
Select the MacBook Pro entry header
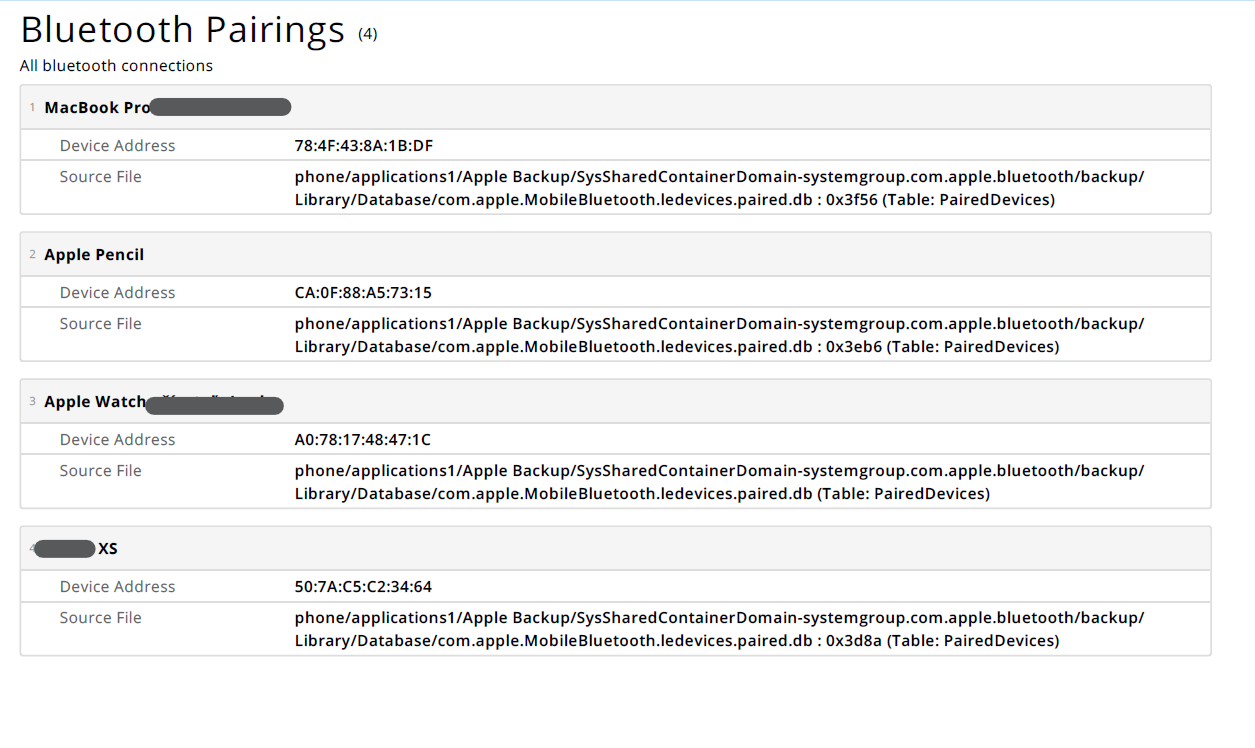[x=97, y=108]
